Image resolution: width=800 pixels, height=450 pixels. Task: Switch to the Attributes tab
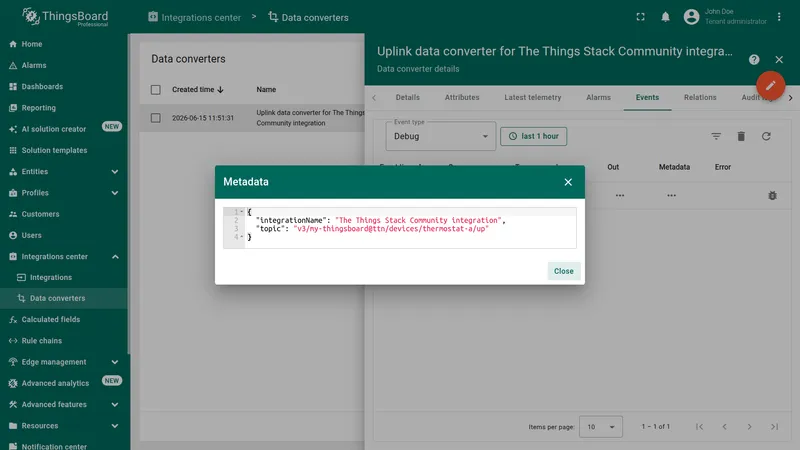tap(462, 97)
